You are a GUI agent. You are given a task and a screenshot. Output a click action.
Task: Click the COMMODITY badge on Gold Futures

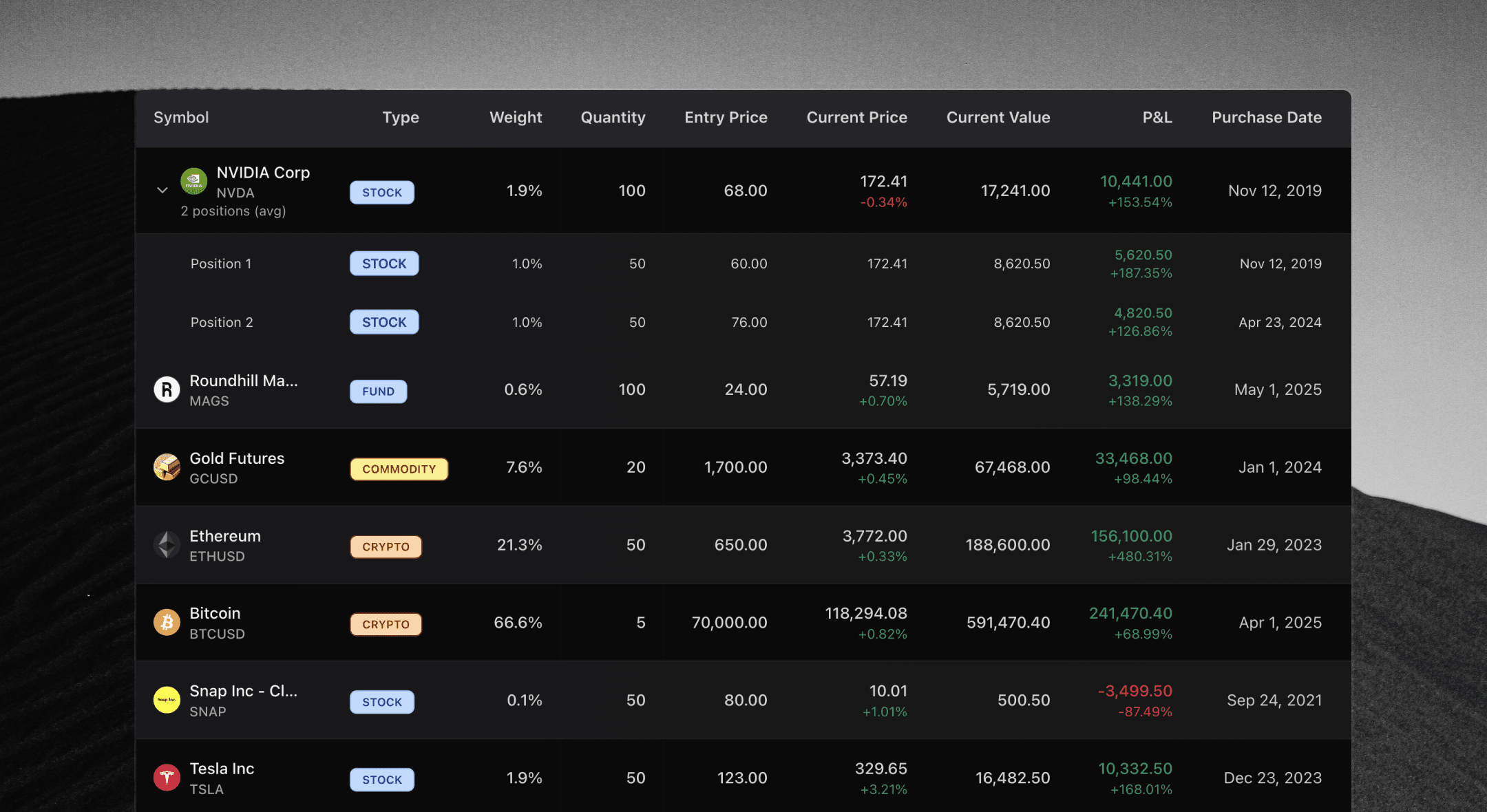pyautogui.click(x=399, y=469)
